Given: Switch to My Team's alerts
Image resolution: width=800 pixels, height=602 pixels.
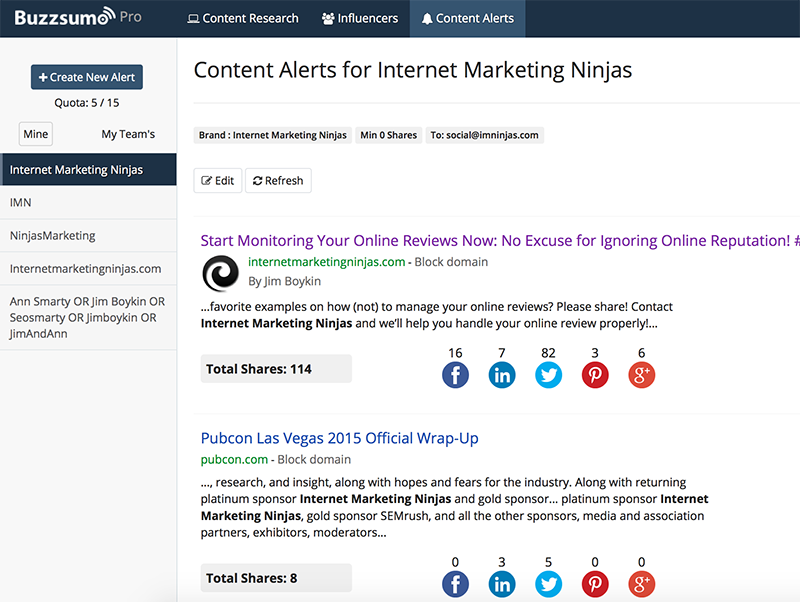Looking at the screenshot, I should point(128,134).
